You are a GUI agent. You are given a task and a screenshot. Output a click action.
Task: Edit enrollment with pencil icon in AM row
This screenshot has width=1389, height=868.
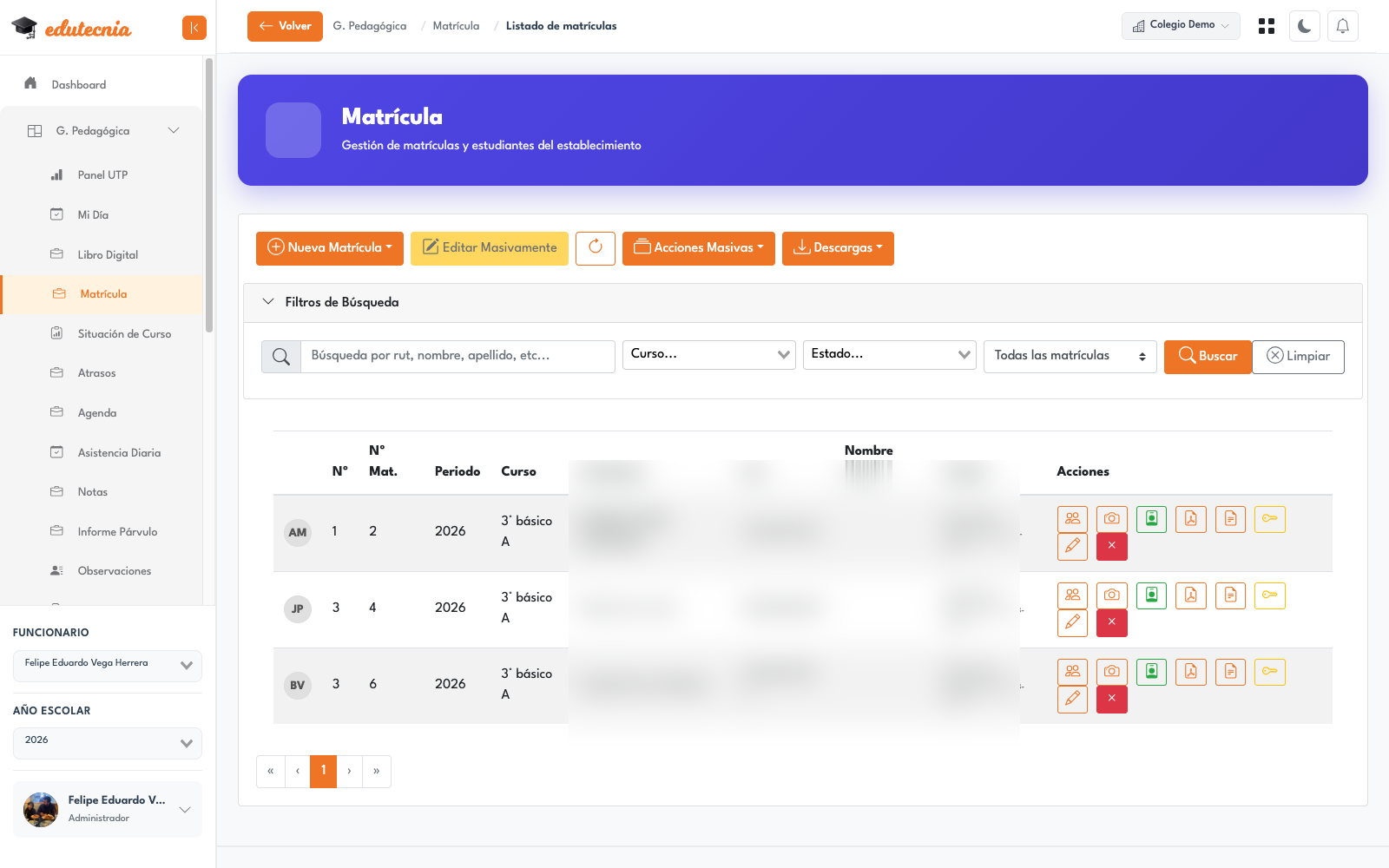click(1072, 547)
